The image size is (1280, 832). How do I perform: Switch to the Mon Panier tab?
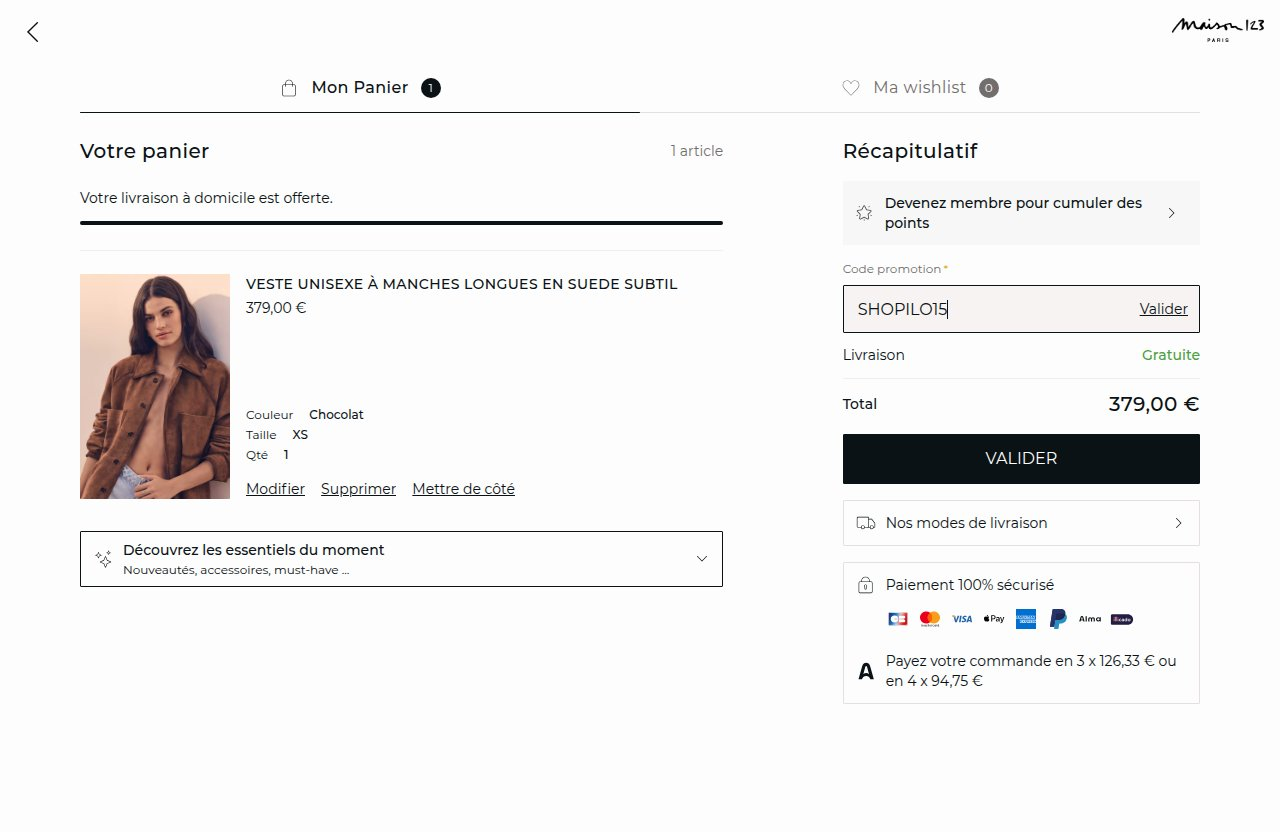tap(360, 88)
